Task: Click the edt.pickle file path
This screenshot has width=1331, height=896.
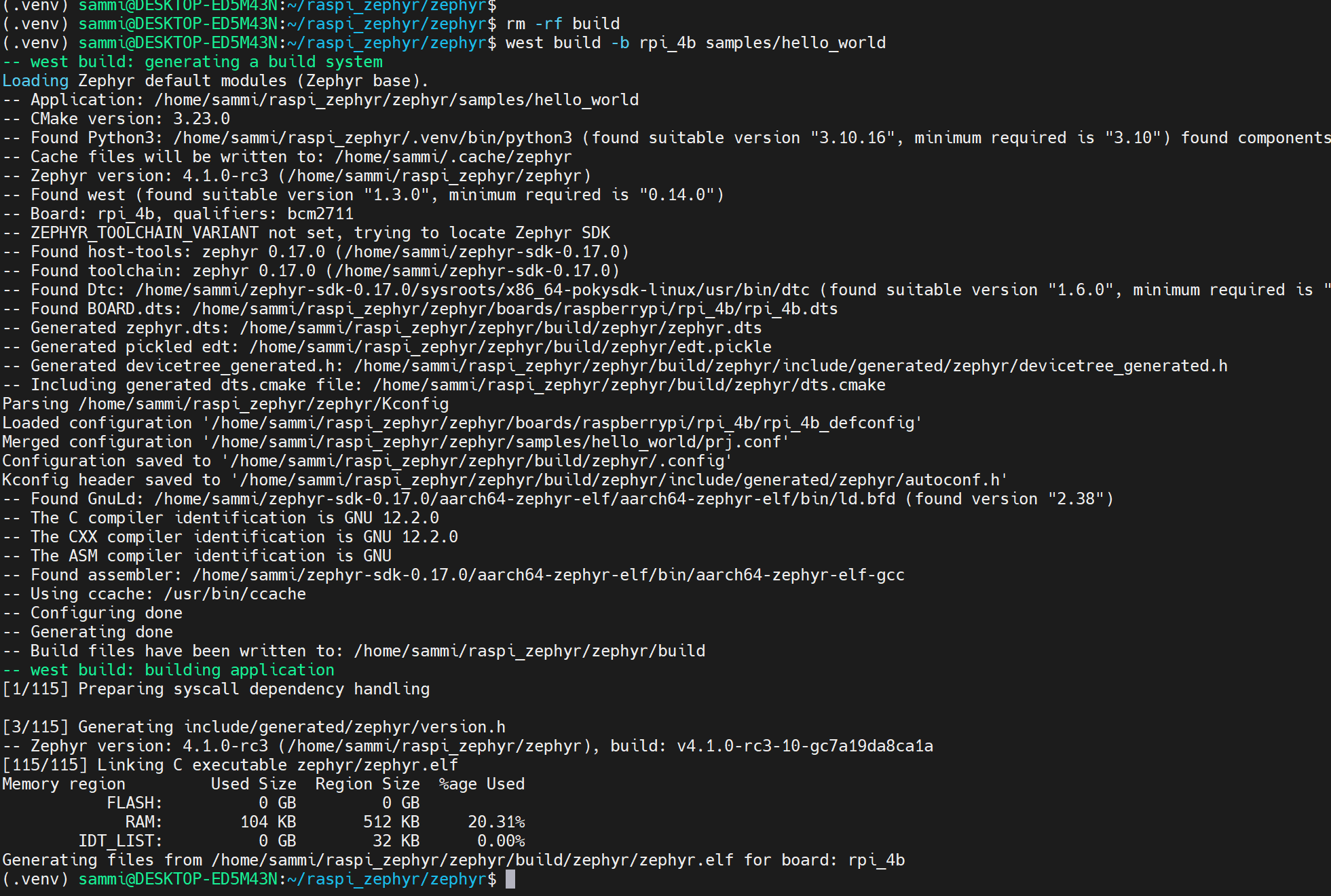Action: pos(510,347)
